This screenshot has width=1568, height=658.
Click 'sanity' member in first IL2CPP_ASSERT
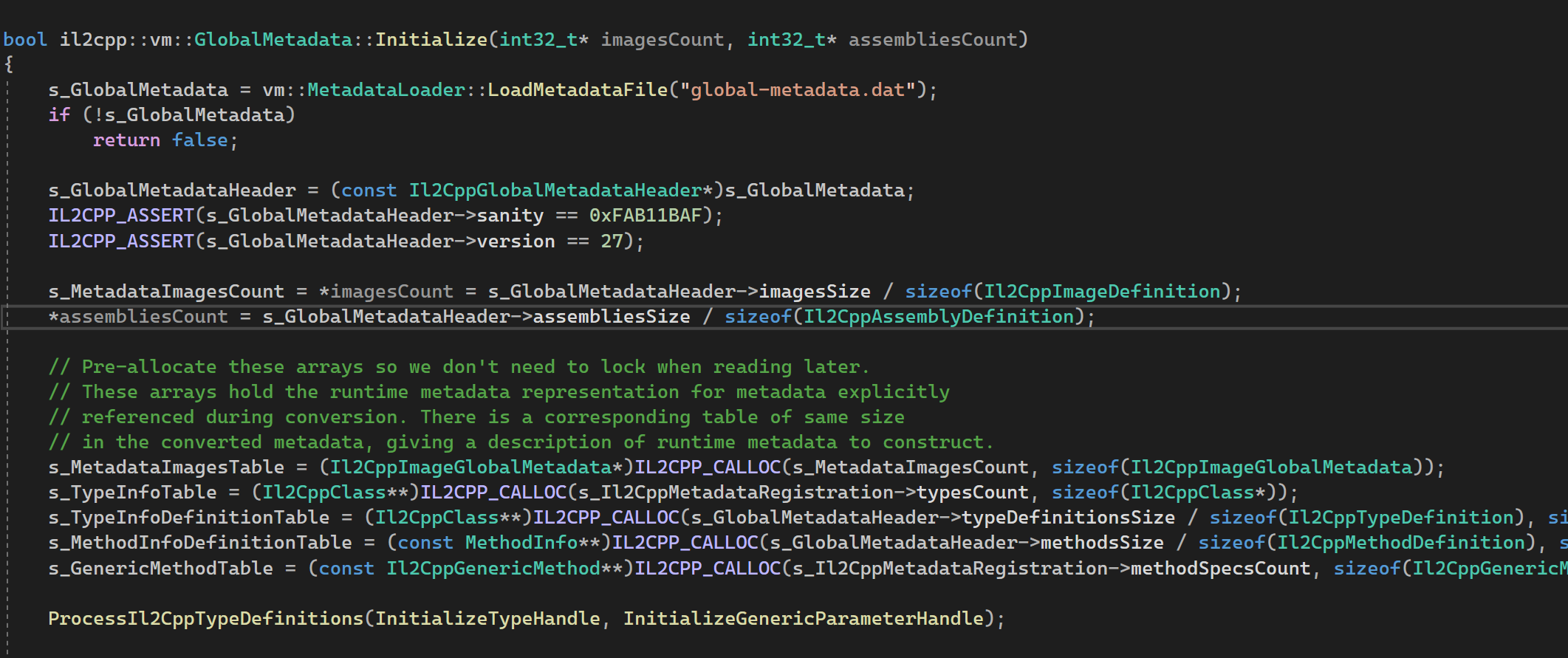(x=510, y=216)
